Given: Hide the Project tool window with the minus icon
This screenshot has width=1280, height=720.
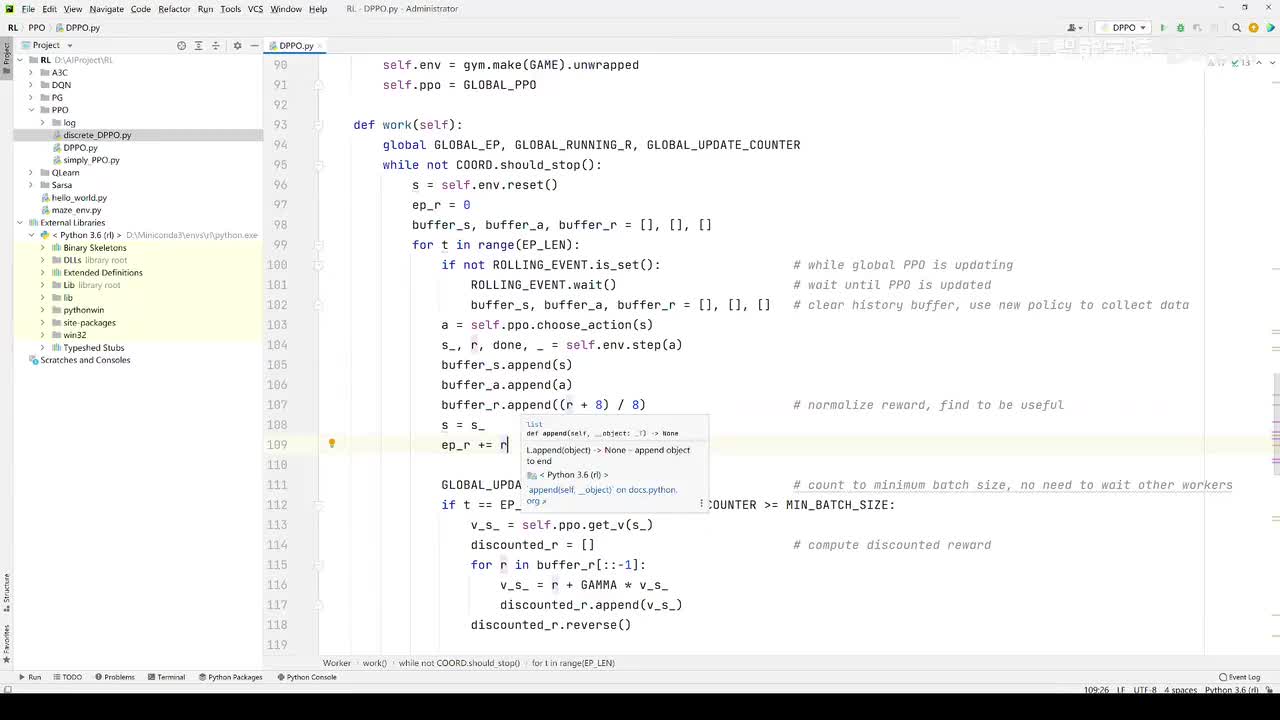Looking at the screenshot, I should [253, 45].
